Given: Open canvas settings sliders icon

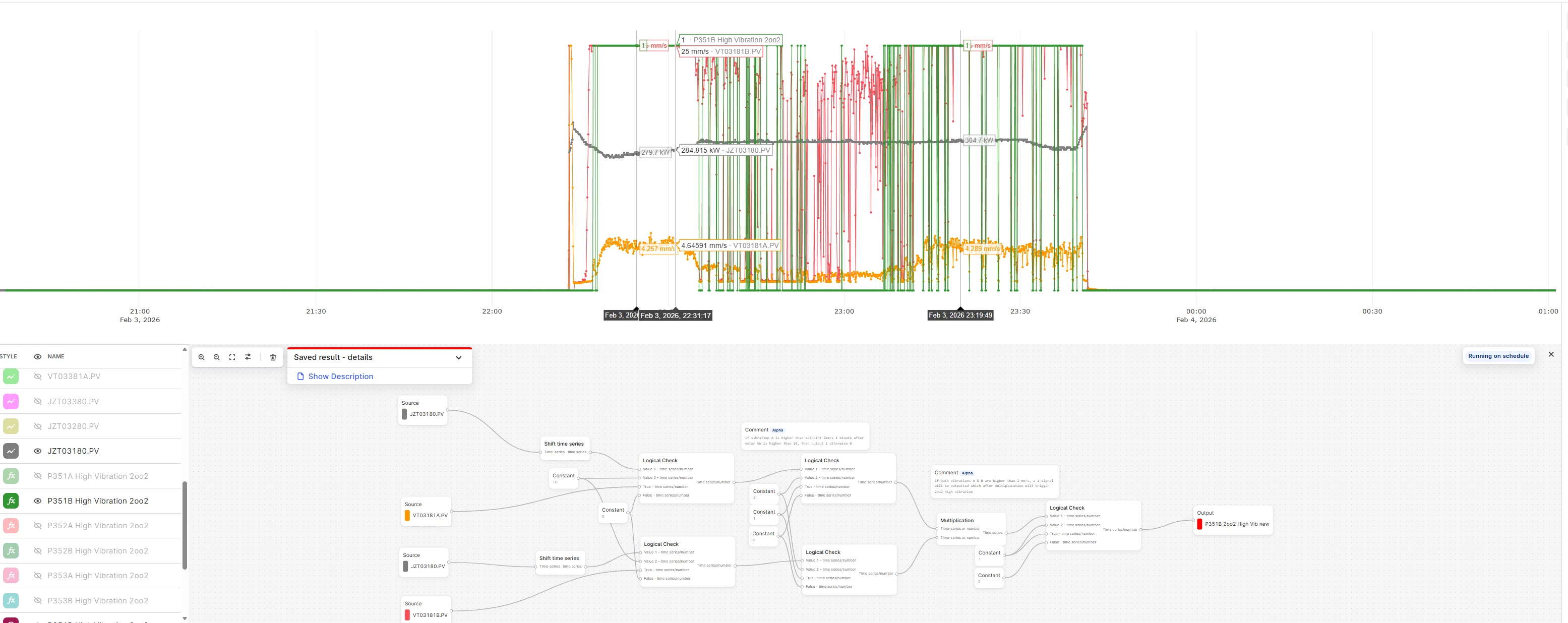Looking at the screenshot, I should coord(248,357).
